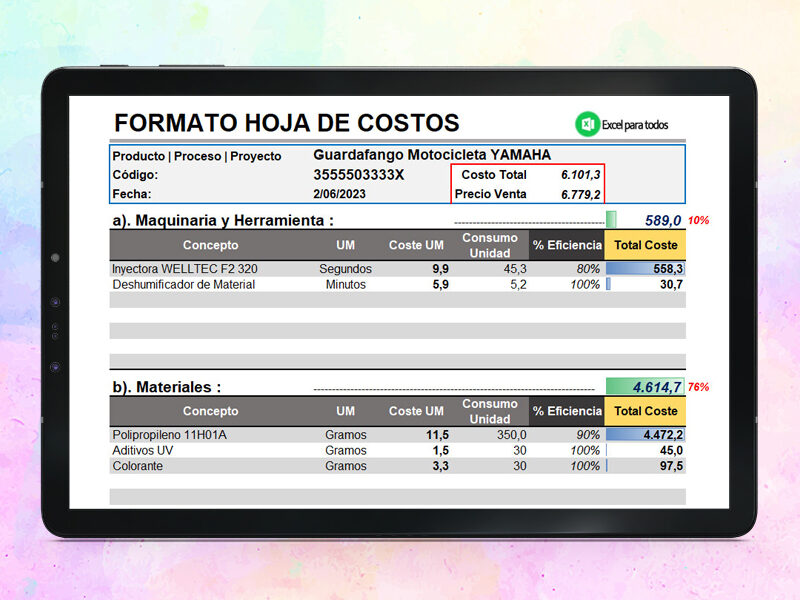Select the Aditivos UV row
800x600 pixels.
397,451
